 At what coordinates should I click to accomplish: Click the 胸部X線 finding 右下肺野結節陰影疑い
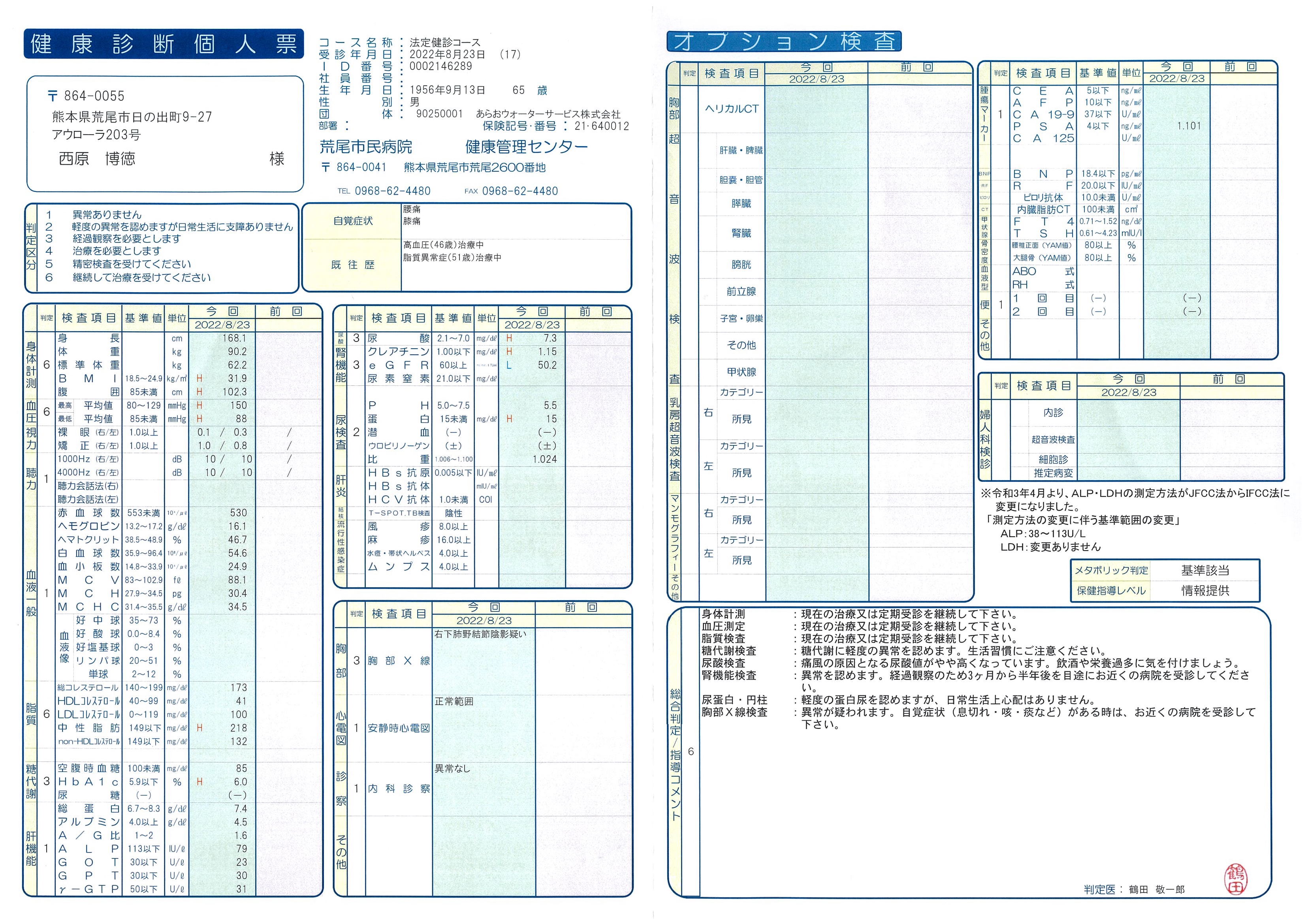click(480, 634)
